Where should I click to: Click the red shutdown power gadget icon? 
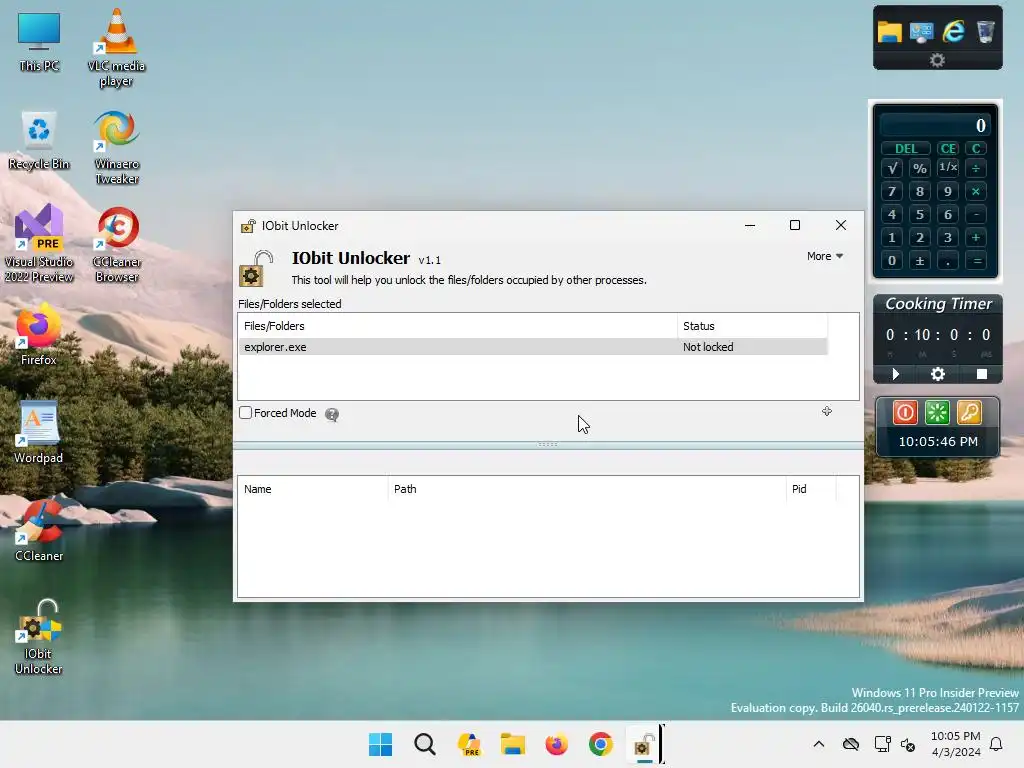(x=905, y=413)
